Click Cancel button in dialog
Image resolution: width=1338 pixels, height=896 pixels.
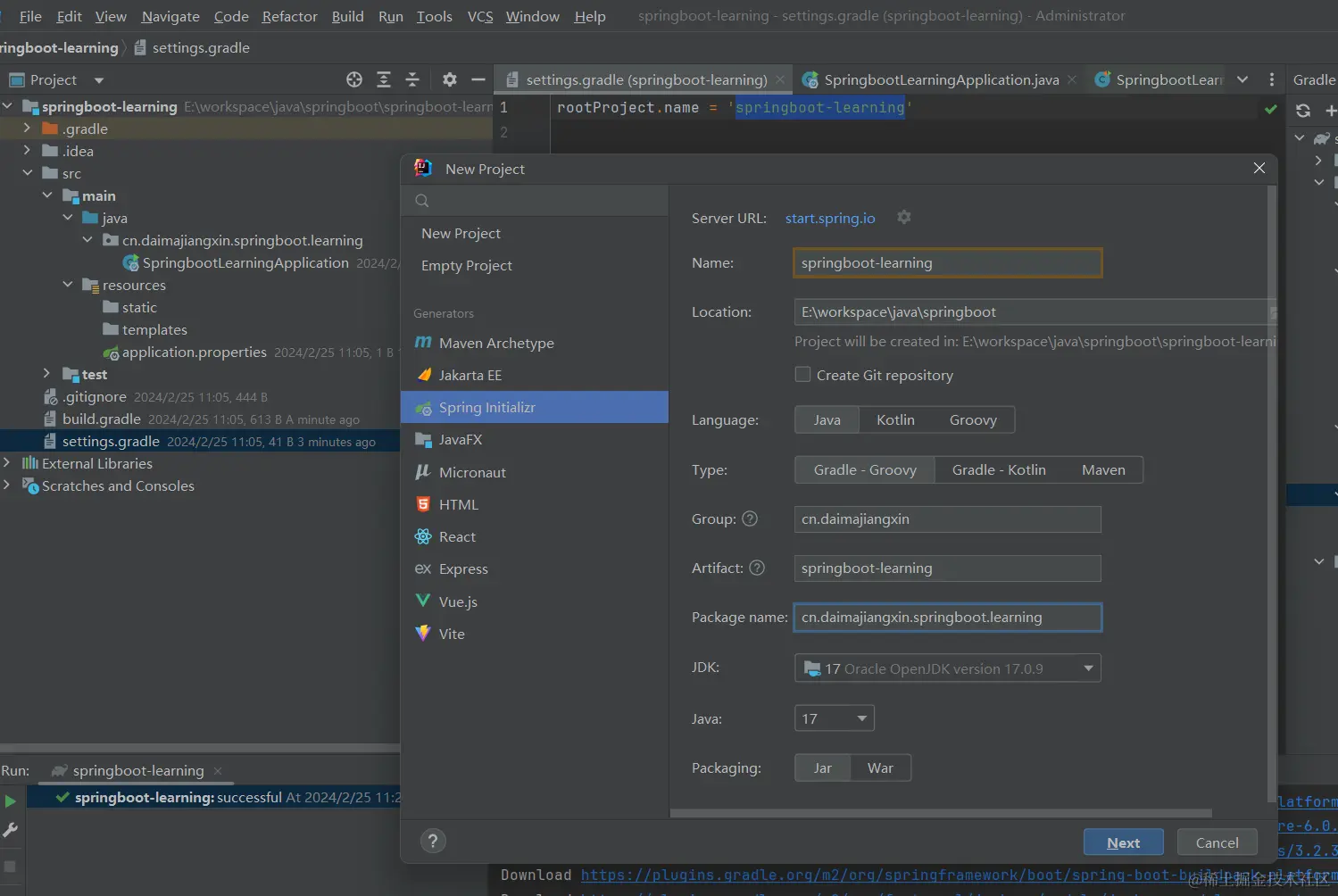coord(1217,842)
